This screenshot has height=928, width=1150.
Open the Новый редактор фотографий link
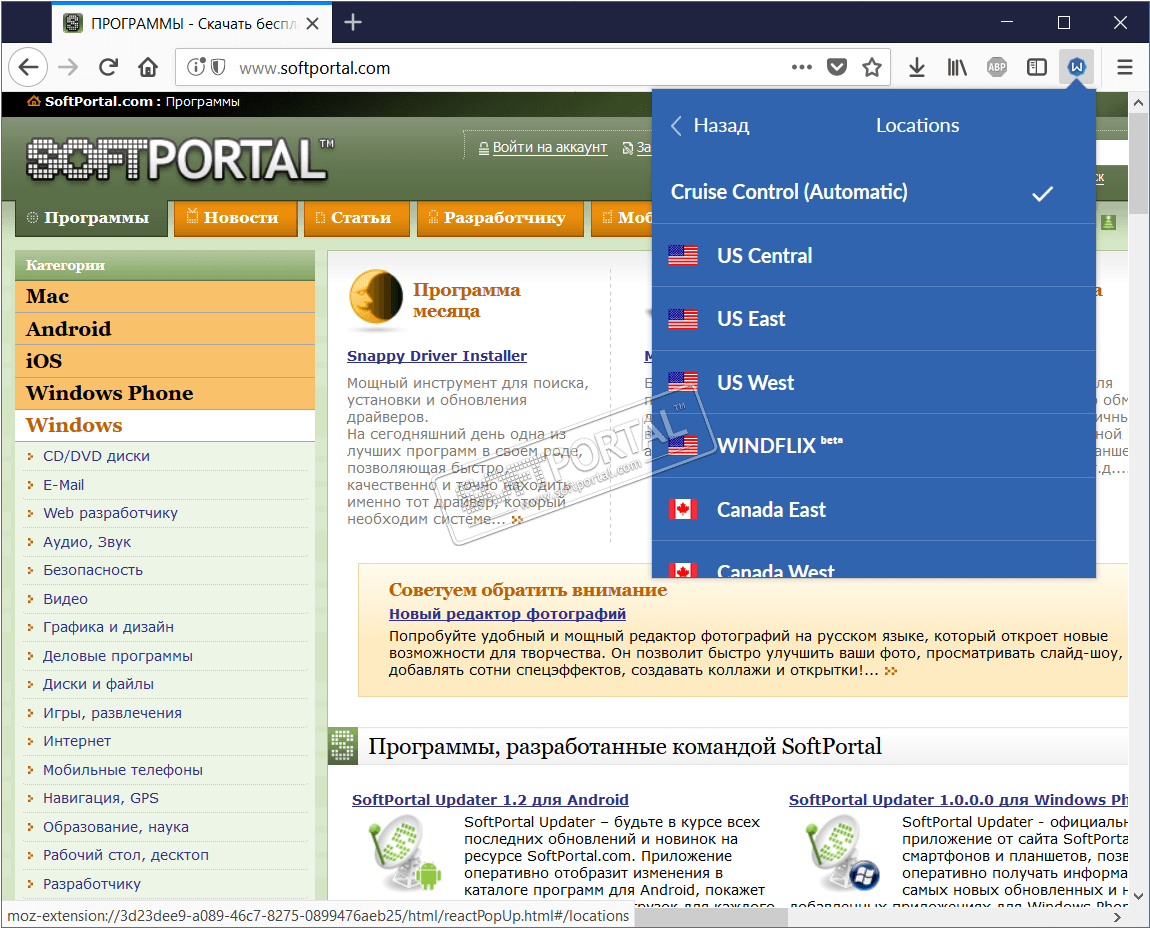coord(507,614)
